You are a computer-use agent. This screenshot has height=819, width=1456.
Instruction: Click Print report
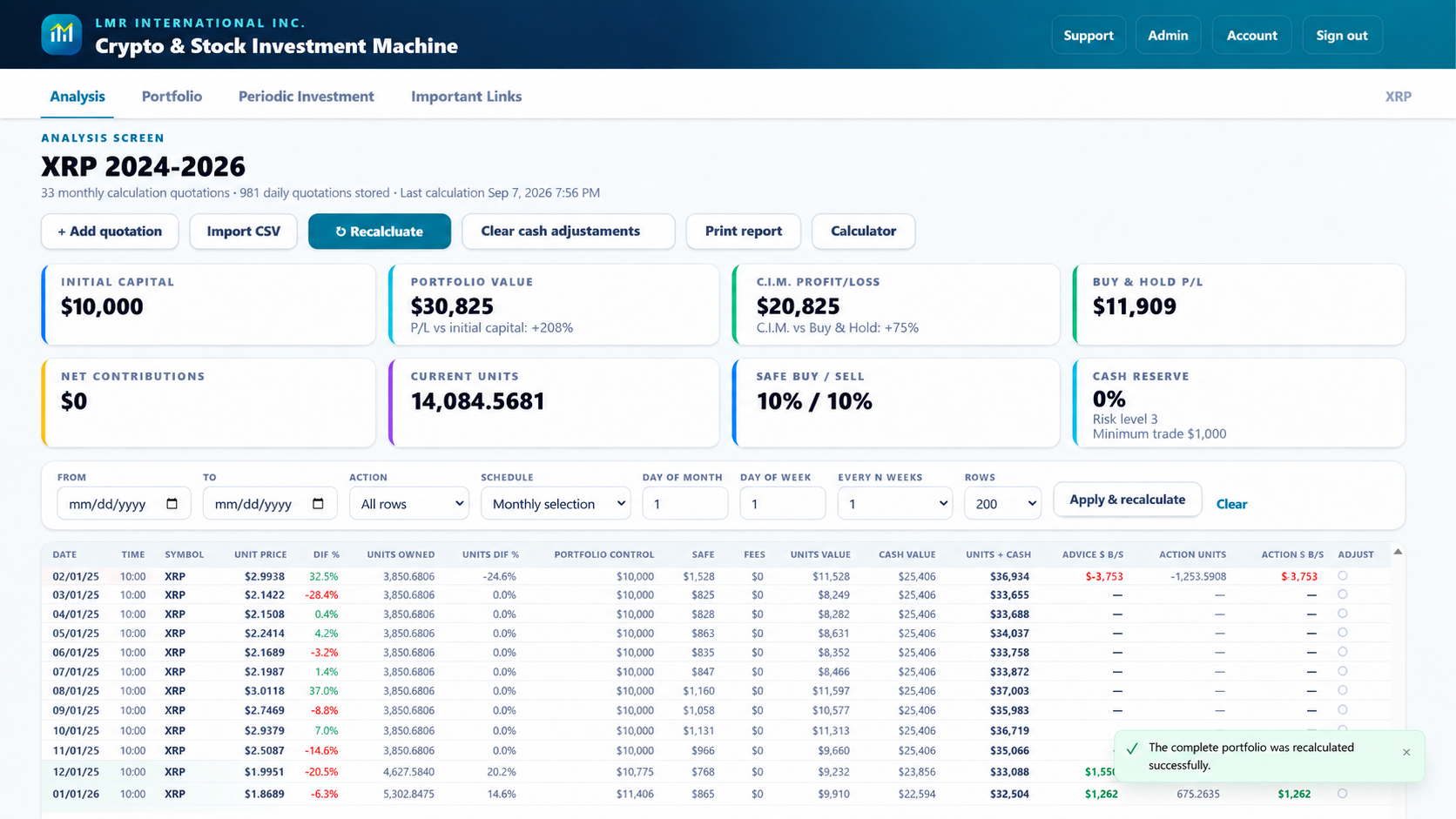coord(744,232)
